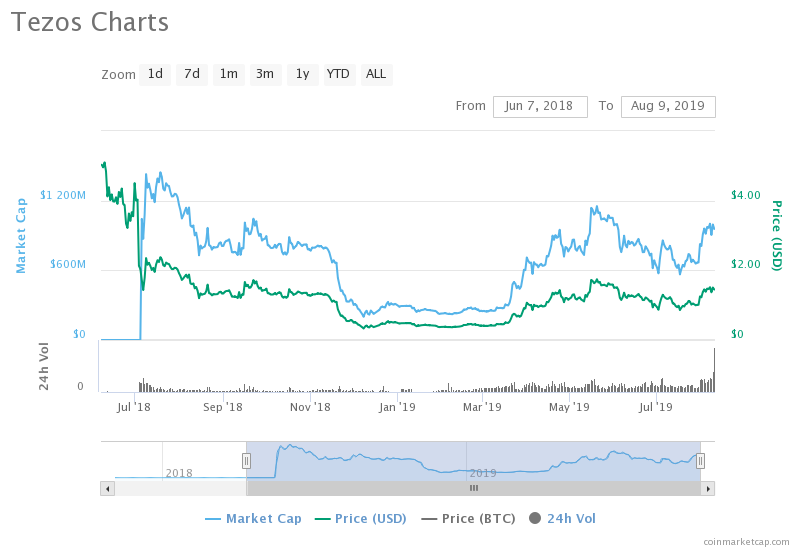800x550 pixels.
Task: Click the Price (USD) axis title
Action: point(777,235)
